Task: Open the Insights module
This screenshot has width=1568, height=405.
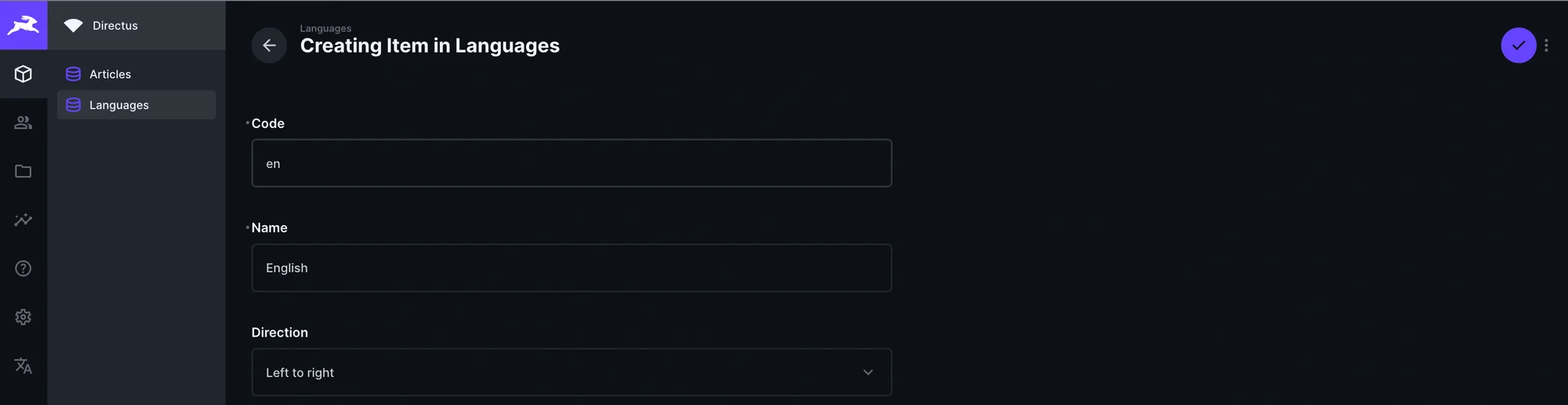Action: (24, 220)
